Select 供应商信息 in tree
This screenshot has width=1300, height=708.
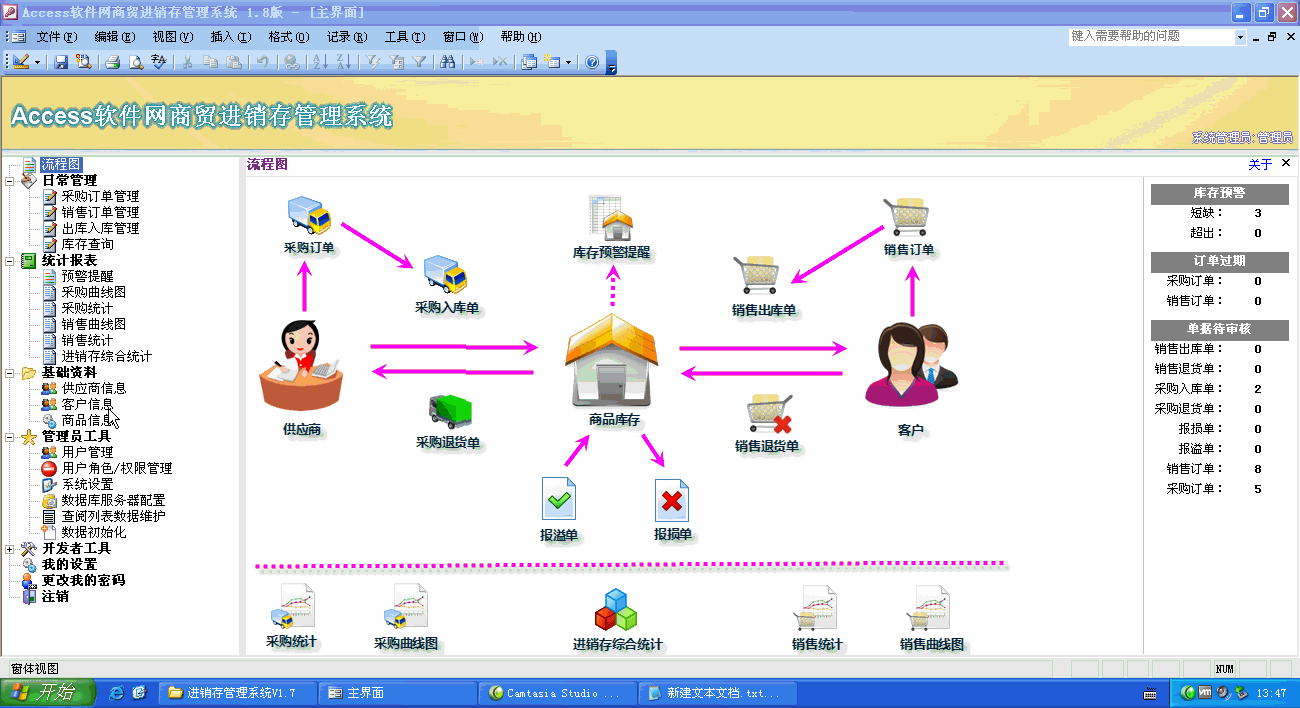(94, 389)
